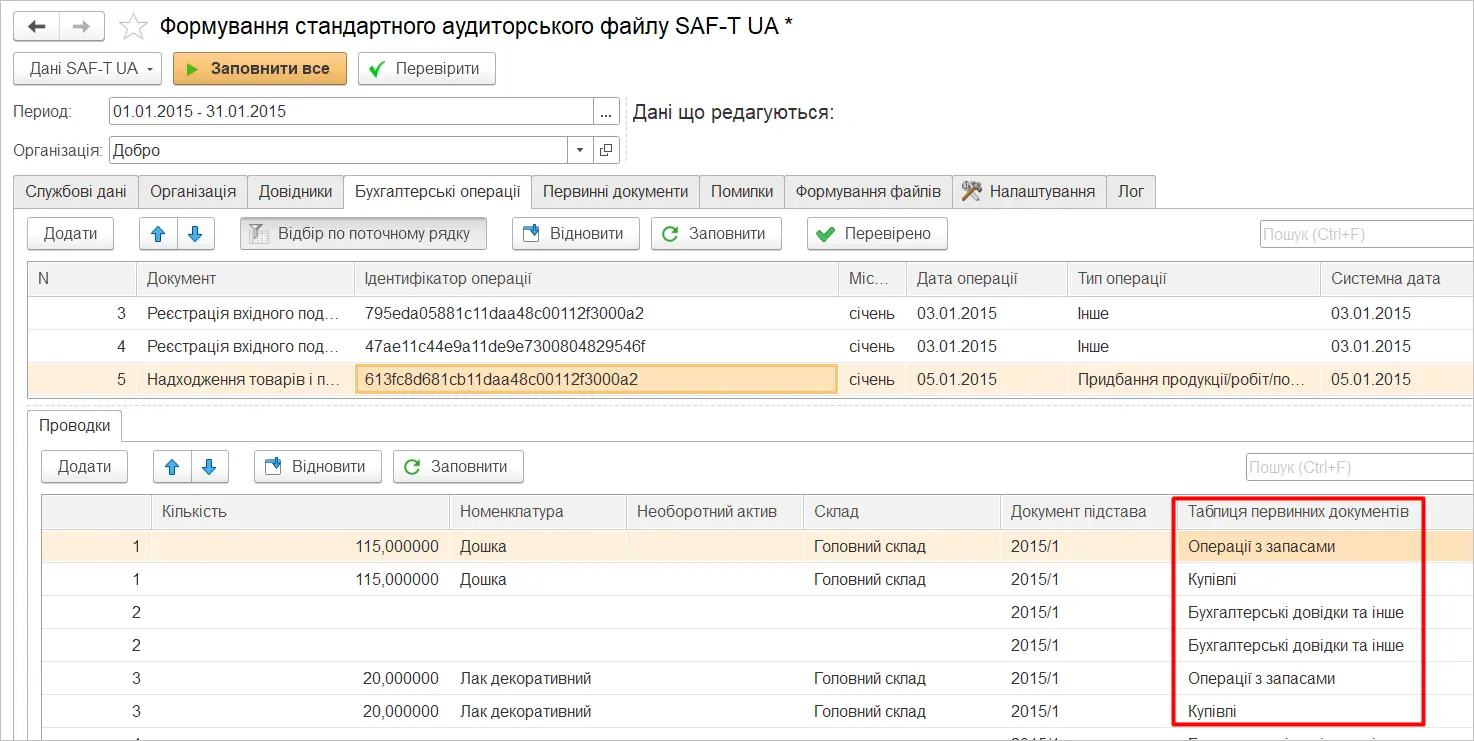Open the Налаштування tab
Image resolution: width=1474 pixels, height=741 pixels.
(1029, 191)
